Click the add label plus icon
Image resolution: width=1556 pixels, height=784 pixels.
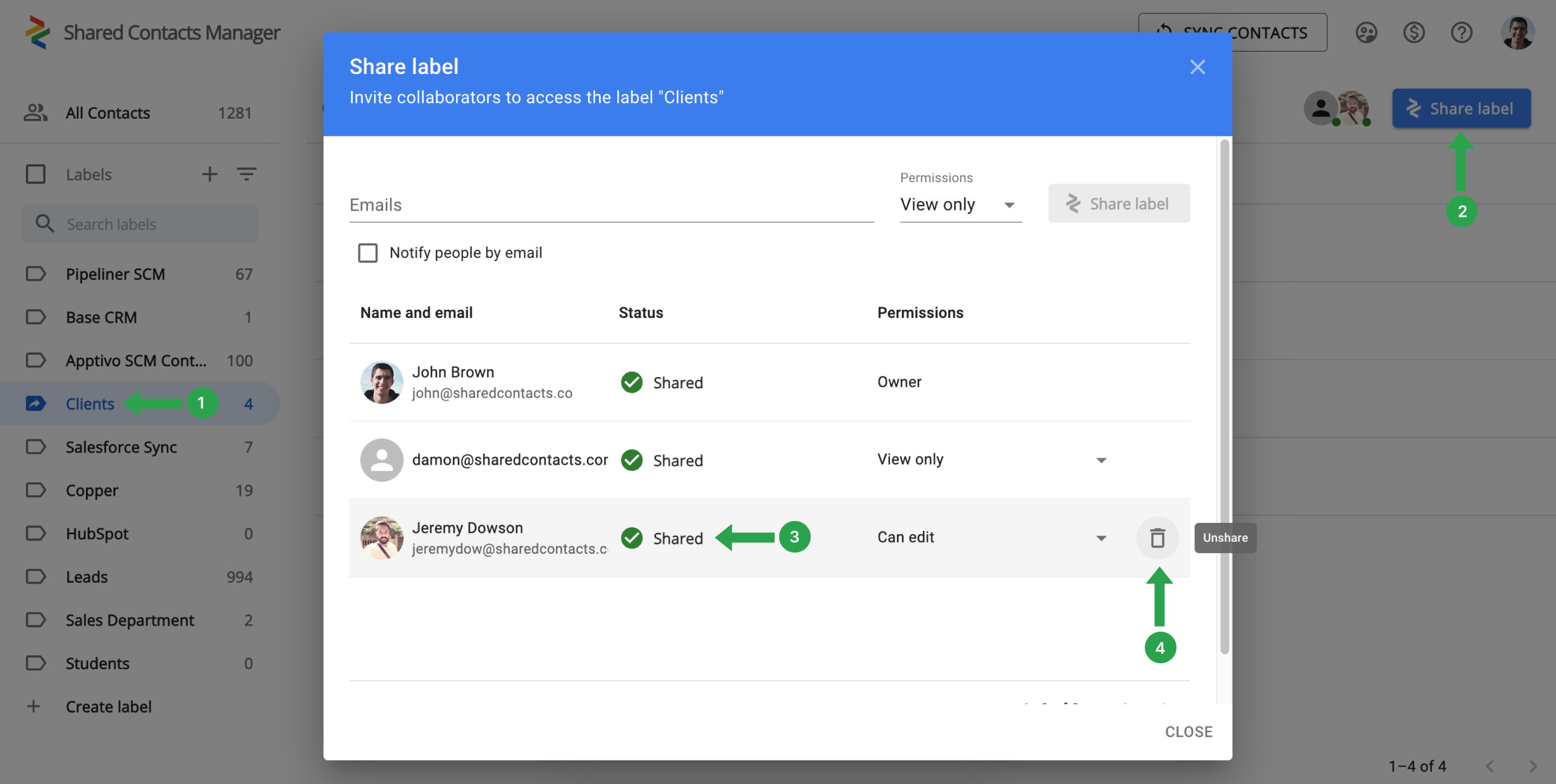209,174
